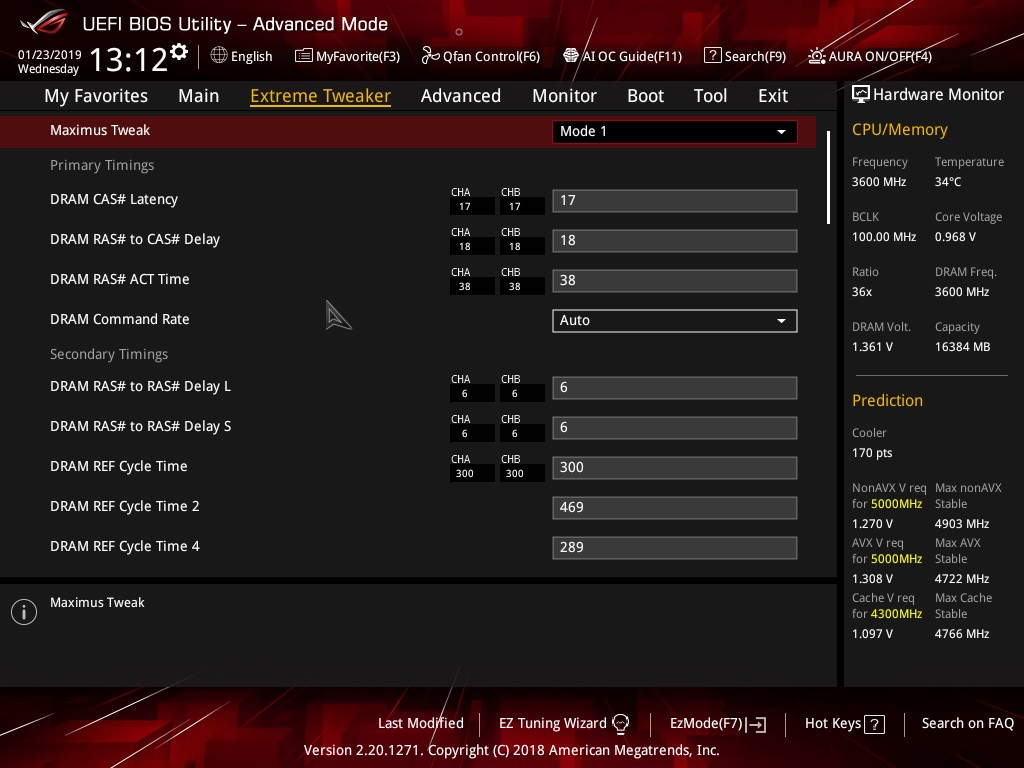
Task: Click the date 01/23/2019
Action: pyautogui.click(x=50, y=54)
